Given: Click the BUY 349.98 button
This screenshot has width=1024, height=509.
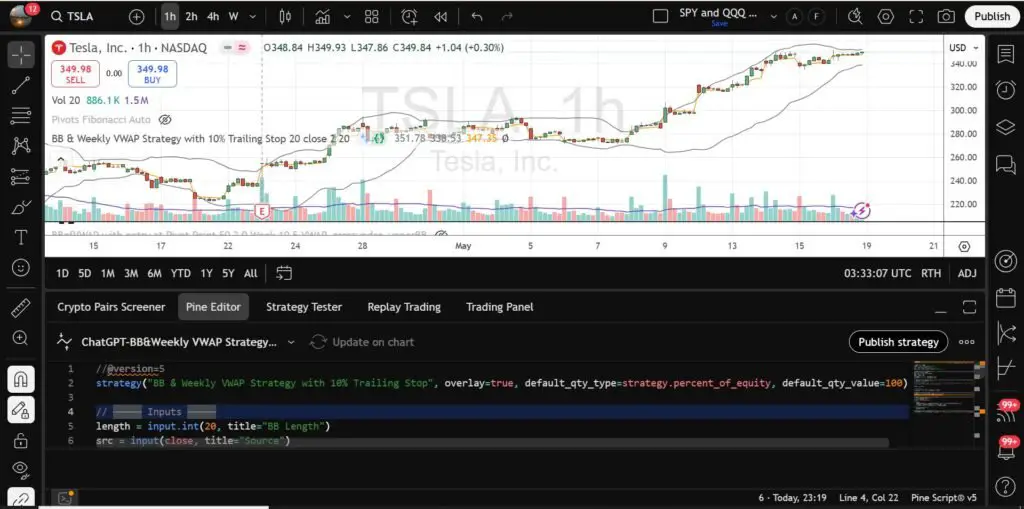Looking at the screenshot, I should 152,74.
